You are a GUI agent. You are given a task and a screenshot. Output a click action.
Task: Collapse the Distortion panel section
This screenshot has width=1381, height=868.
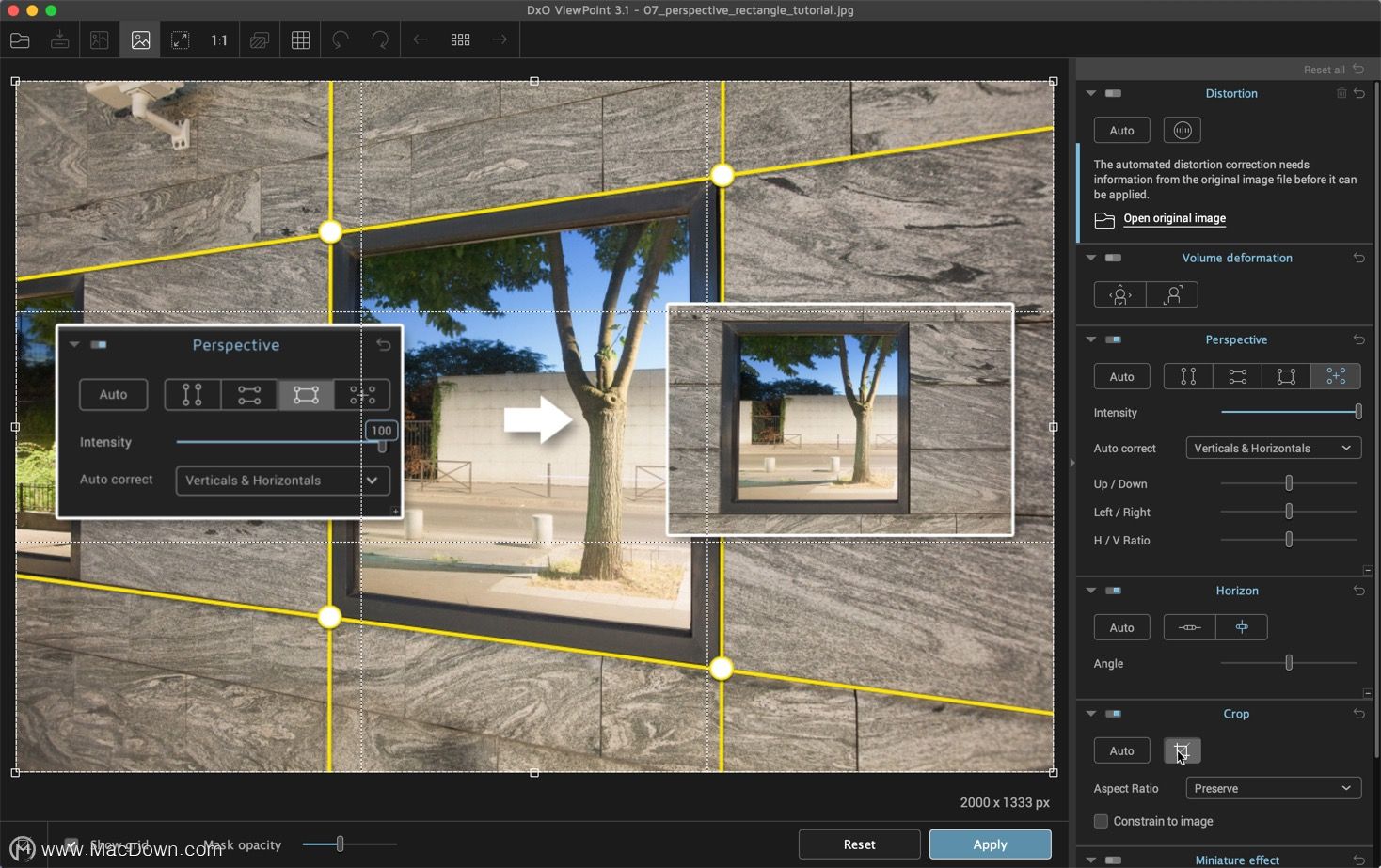pyautogui.click(x=1090, y=93)
